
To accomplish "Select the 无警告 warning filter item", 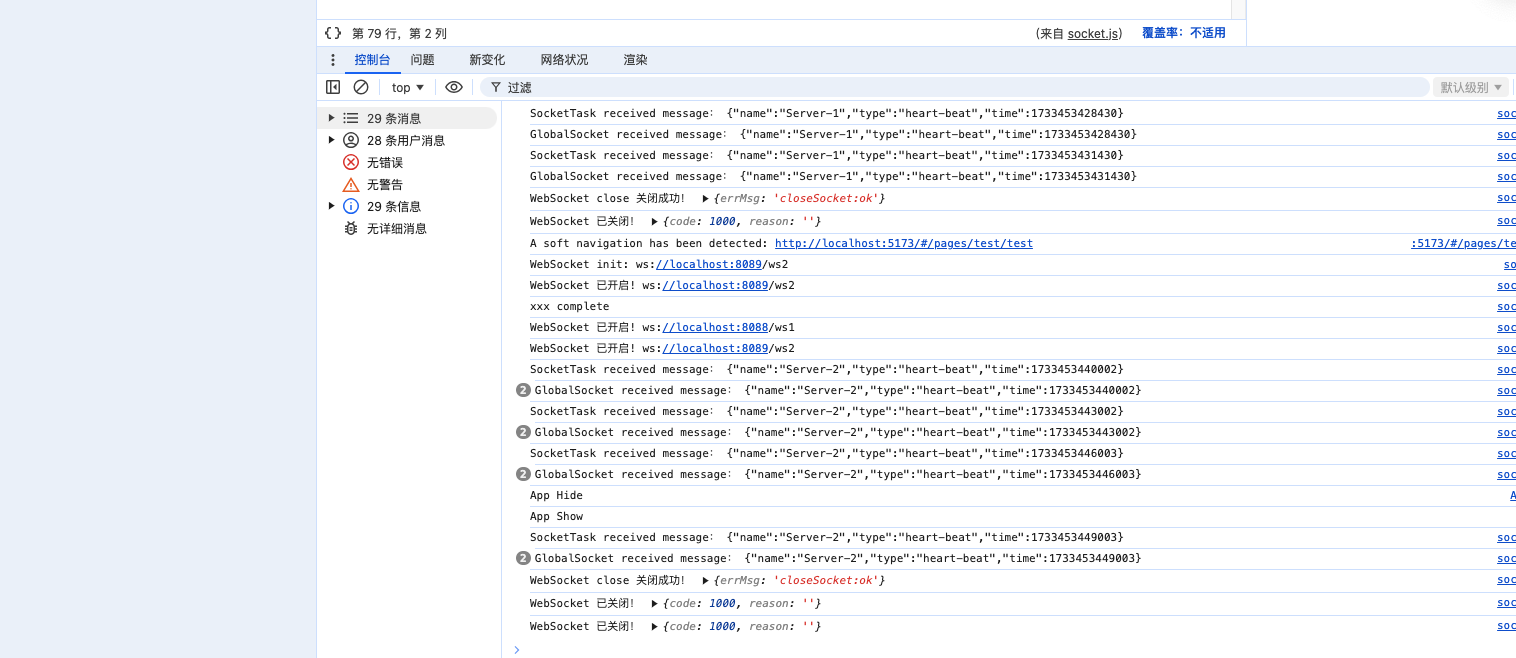I will [x=384, y=184].
